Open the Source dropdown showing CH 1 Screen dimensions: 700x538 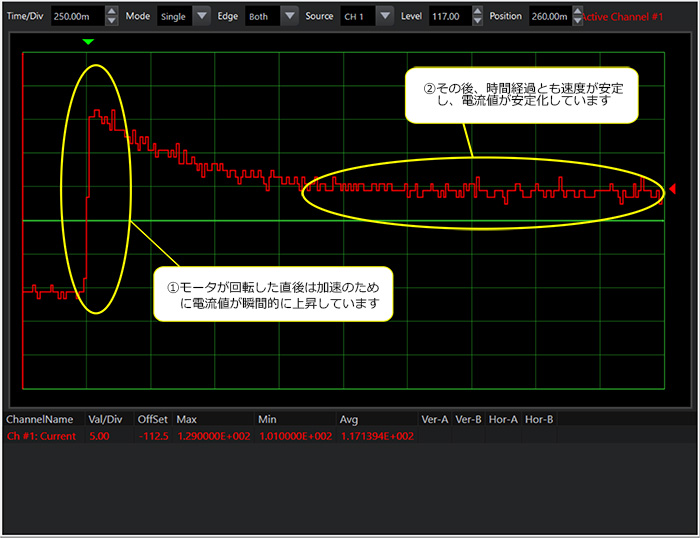tap(367, 16)
